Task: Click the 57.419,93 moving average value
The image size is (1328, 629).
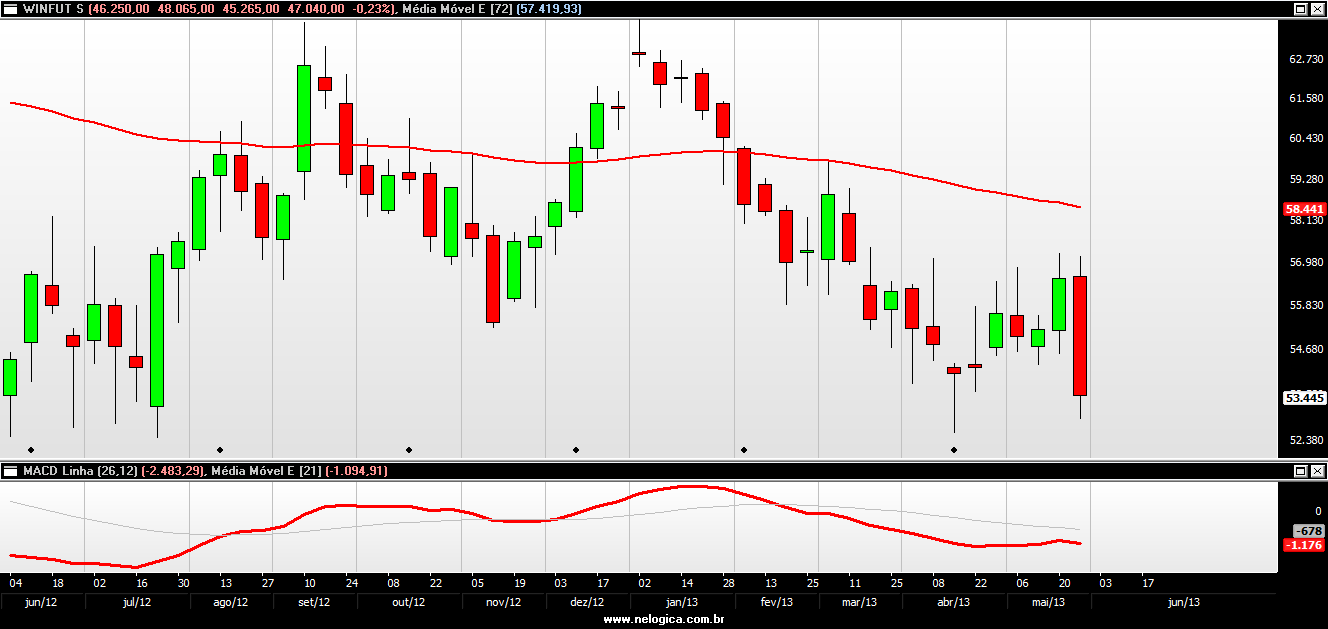Action: point(548,9)
